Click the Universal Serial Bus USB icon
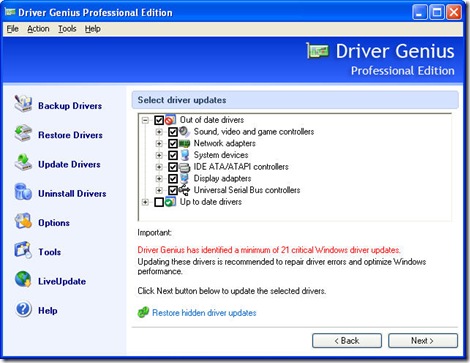 click(184, 190)
